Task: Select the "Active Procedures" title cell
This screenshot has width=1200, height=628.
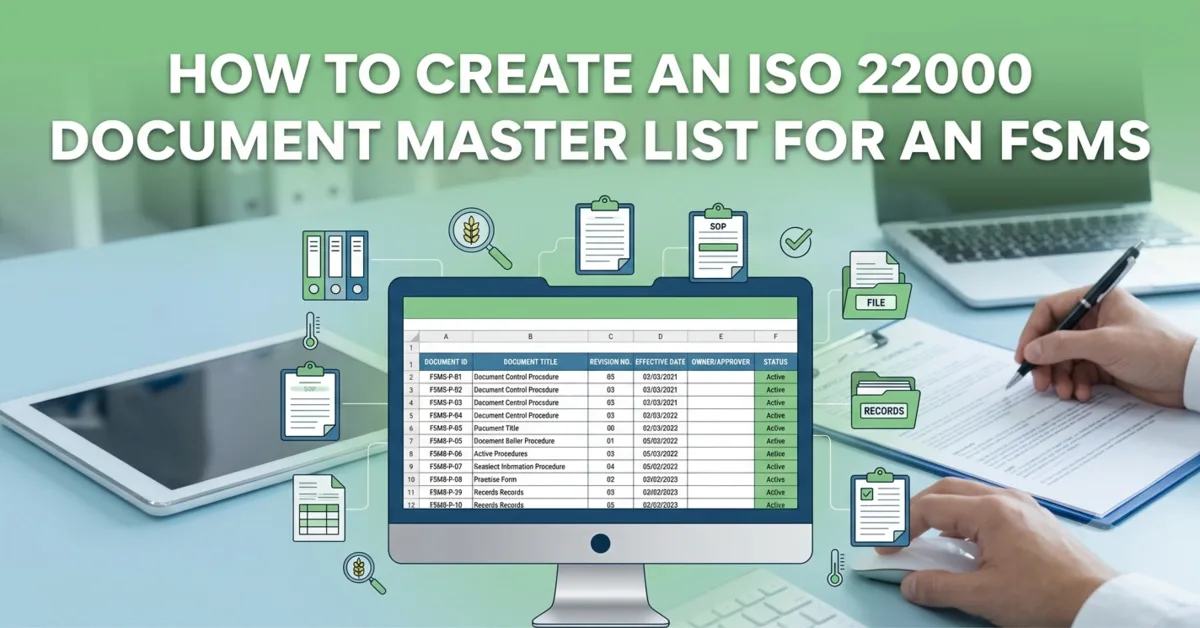Action: 530,454
